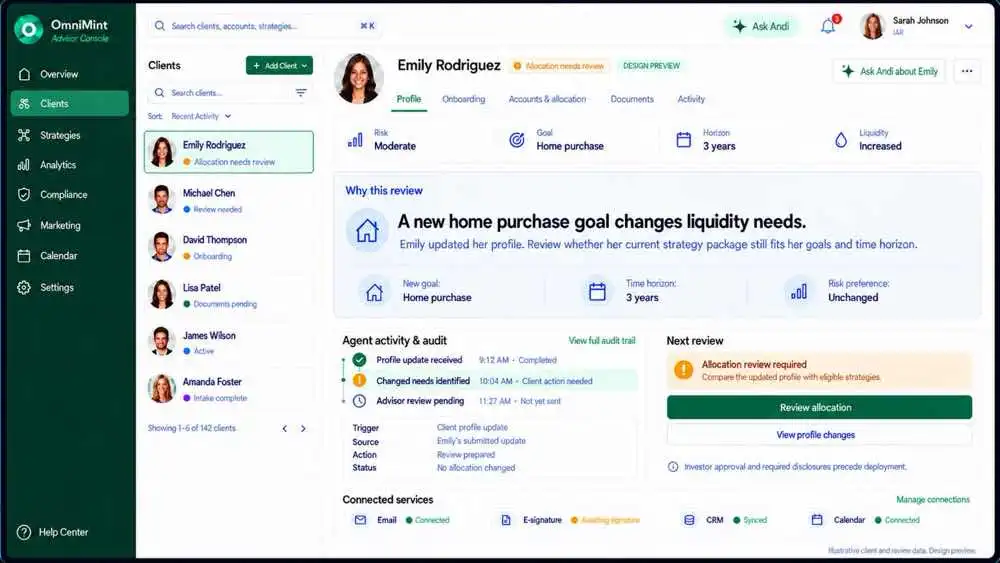Select Lisa Patel in client list

229,295
